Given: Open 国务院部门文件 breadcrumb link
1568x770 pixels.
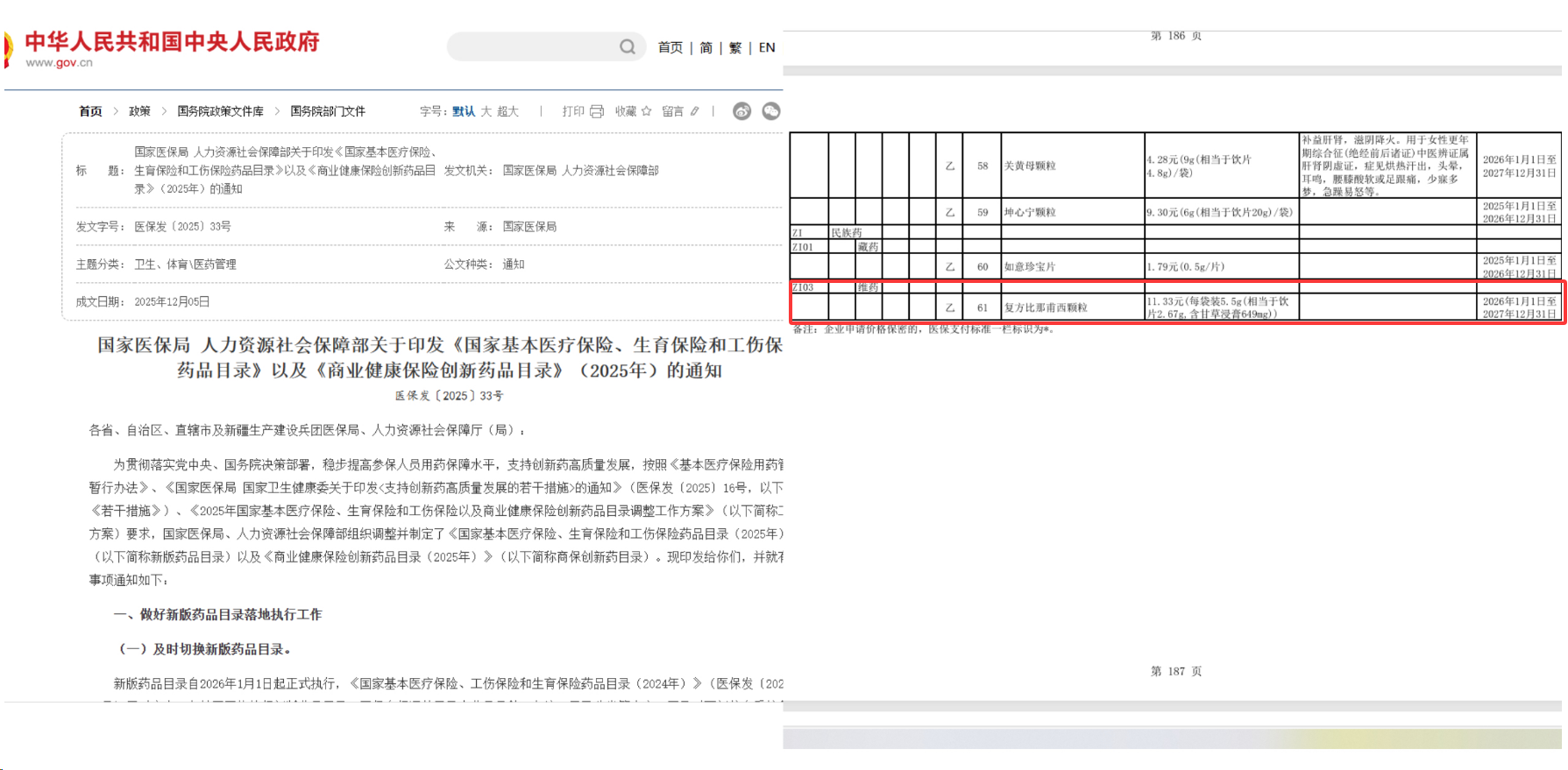Looking at the screenshot, I should (328, 111).
